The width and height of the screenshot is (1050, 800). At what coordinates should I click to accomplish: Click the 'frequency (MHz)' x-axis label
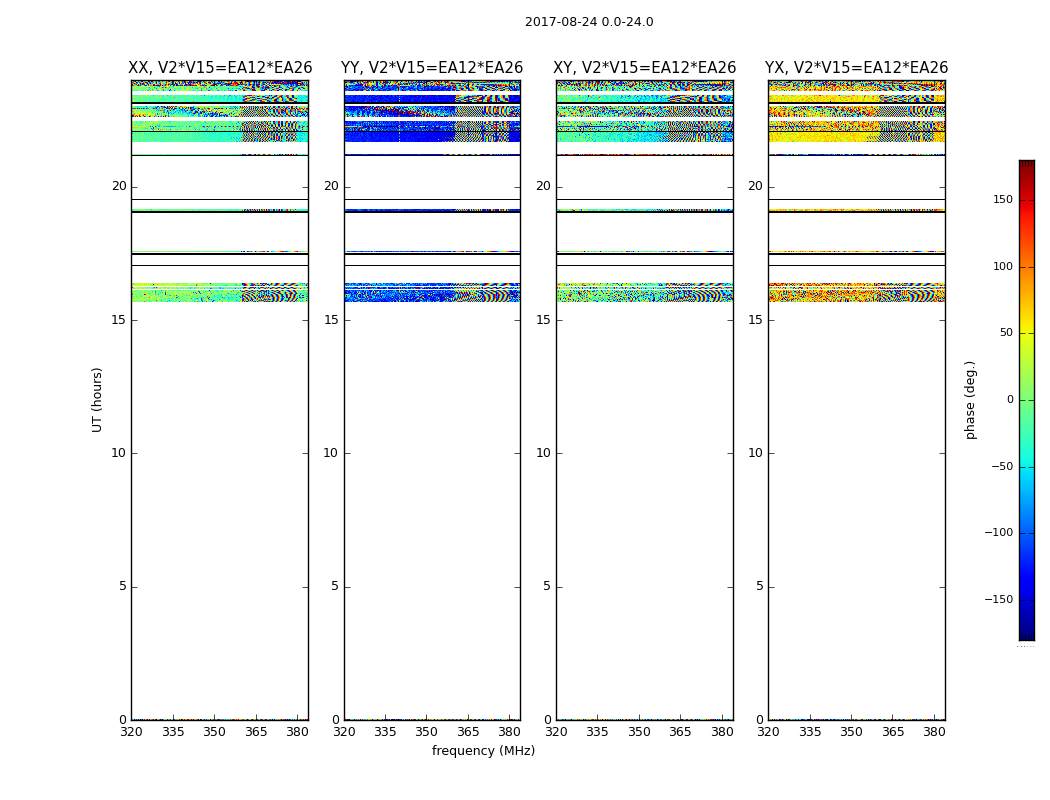[x=483, y=751]
